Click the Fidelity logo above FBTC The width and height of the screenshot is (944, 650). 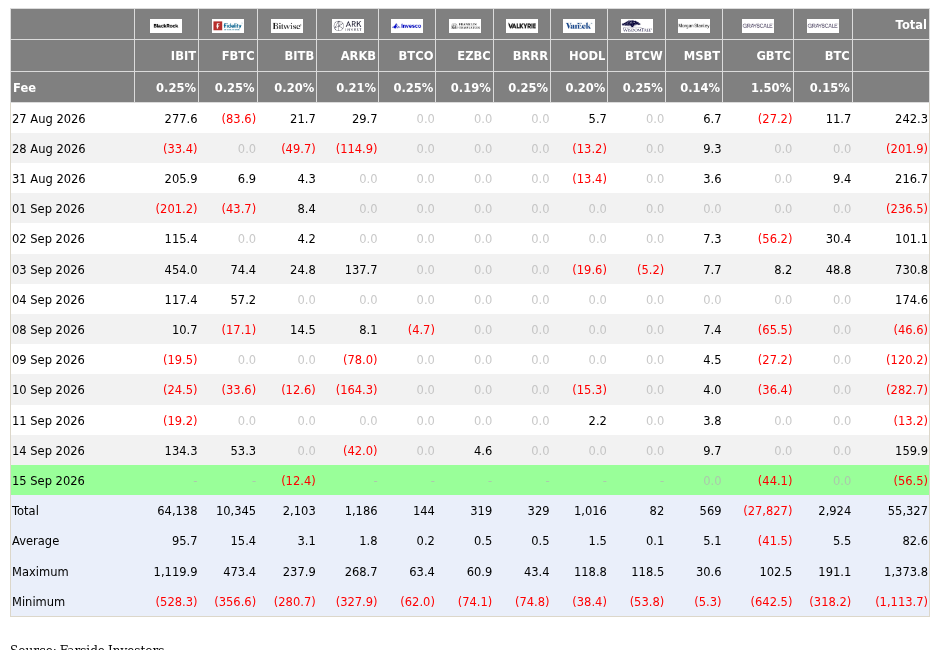pos(228,26)
